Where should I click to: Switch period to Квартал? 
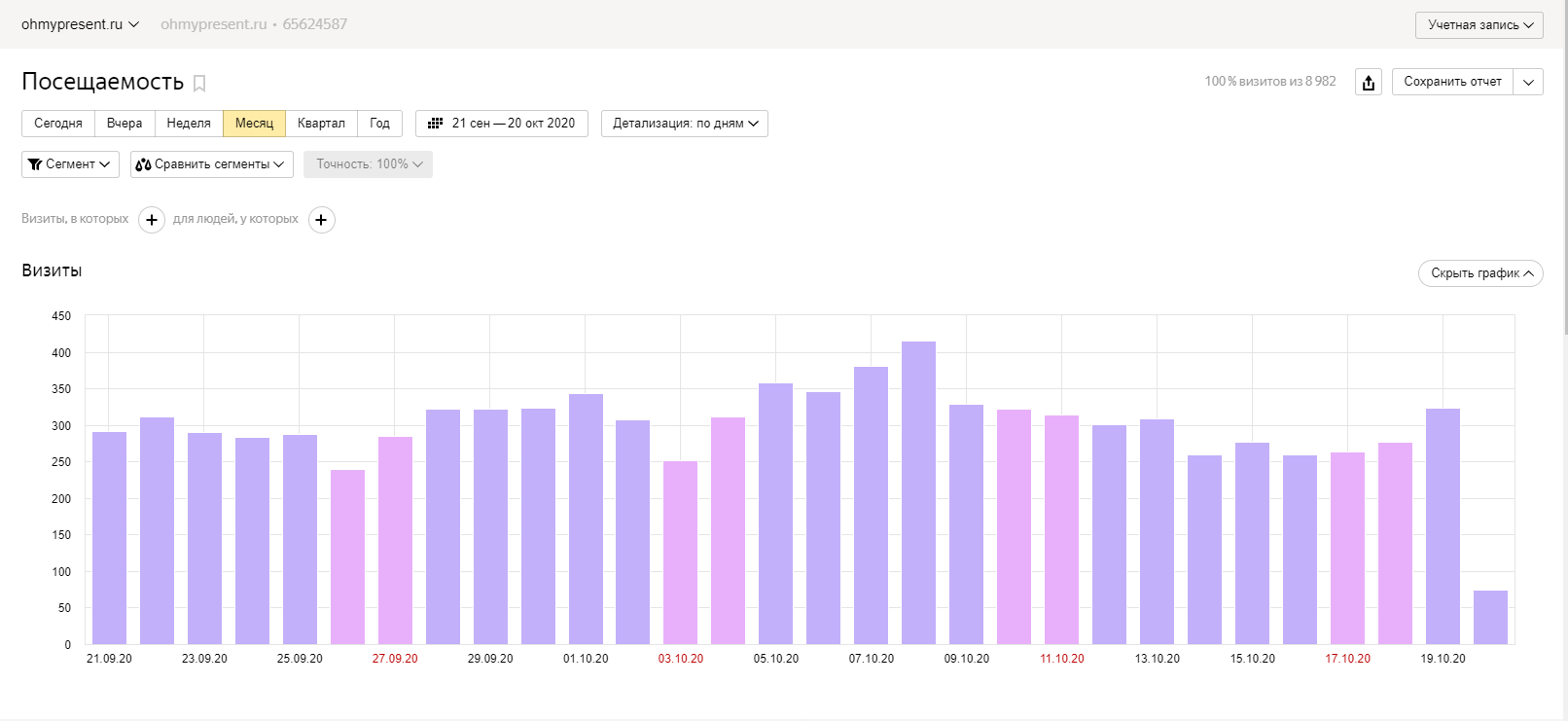point(321,124)
